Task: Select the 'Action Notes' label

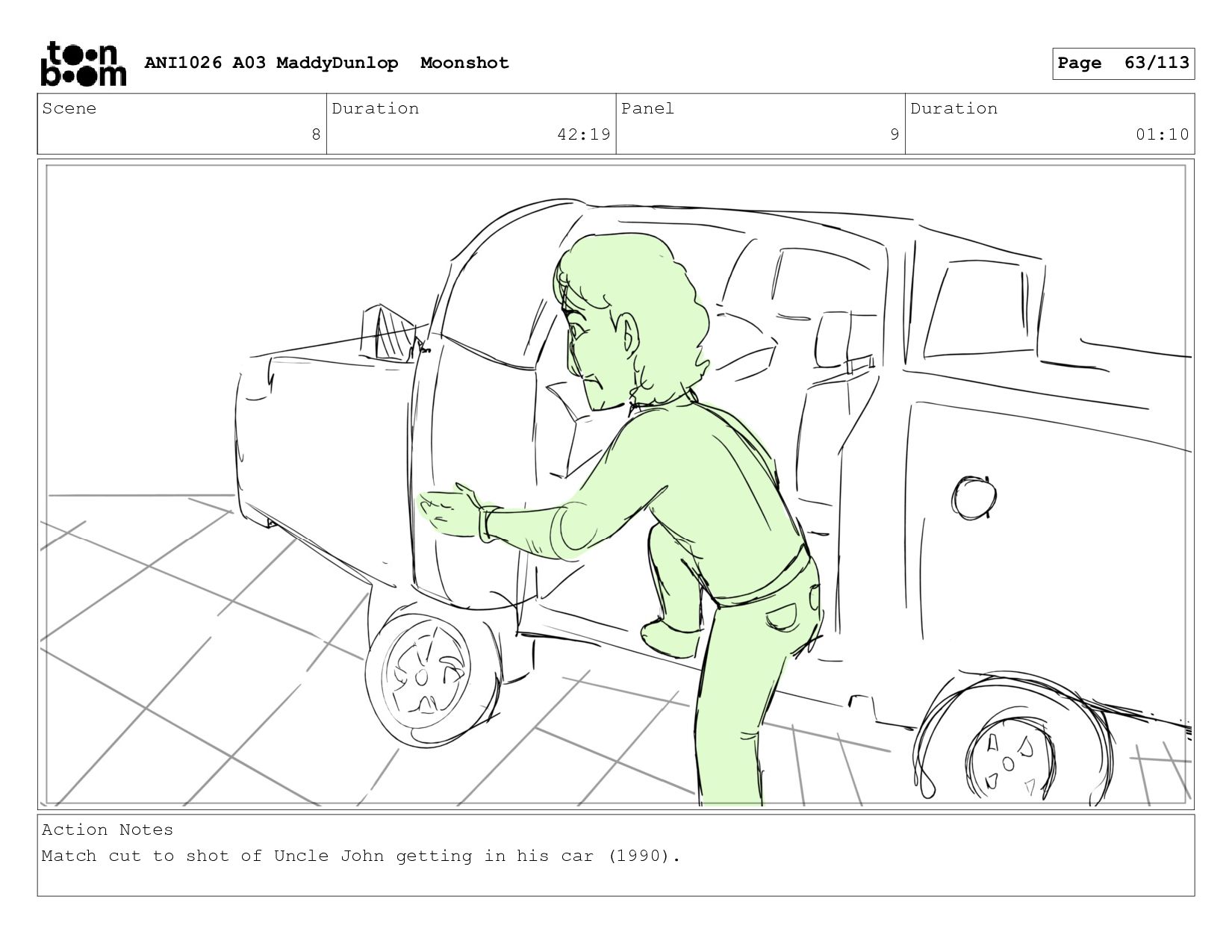Action: 108,830
